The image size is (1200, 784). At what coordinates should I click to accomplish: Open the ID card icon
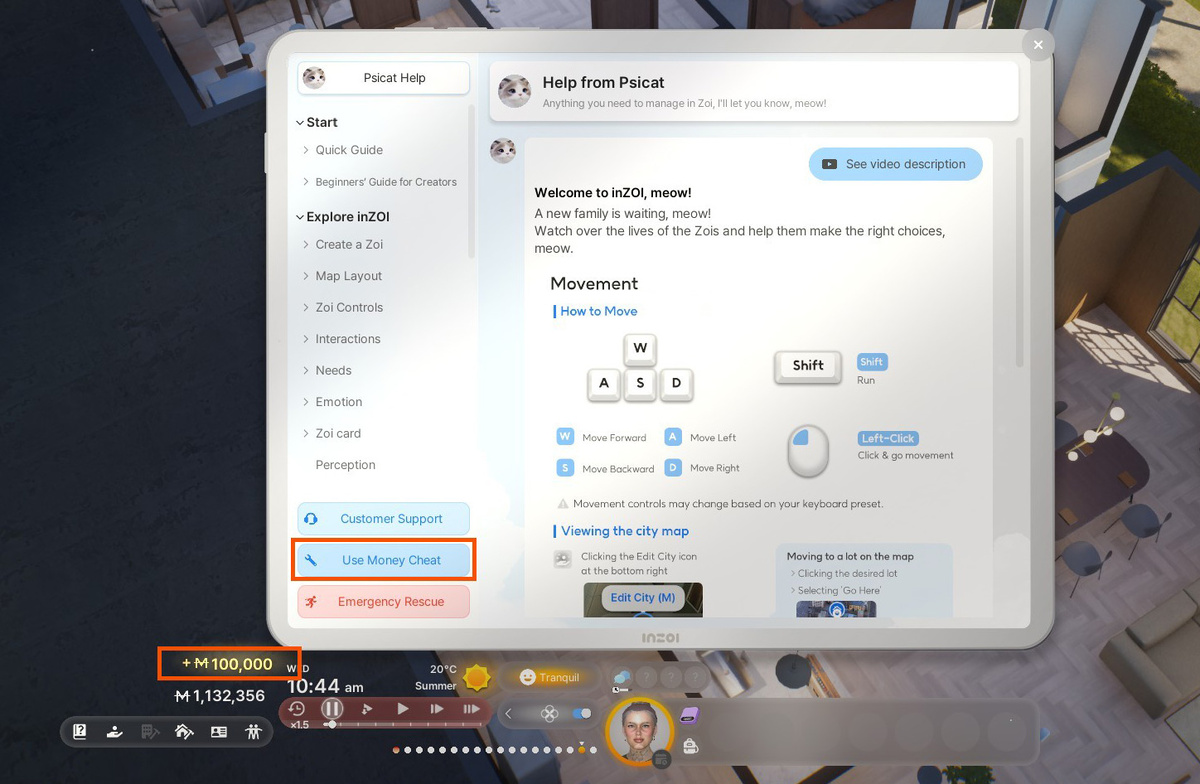pyautogui.click(x=219, y=732)
